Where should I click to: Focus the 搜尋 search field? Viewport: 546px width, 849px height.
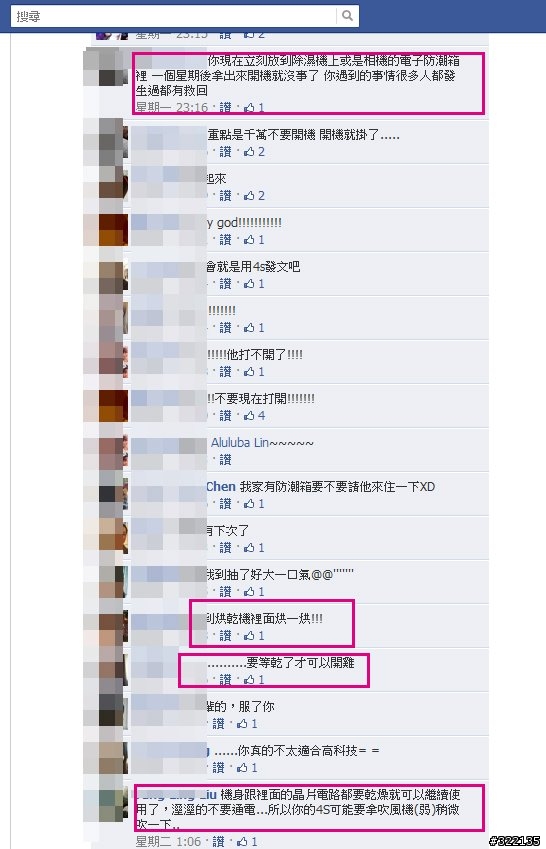(173, 16)
